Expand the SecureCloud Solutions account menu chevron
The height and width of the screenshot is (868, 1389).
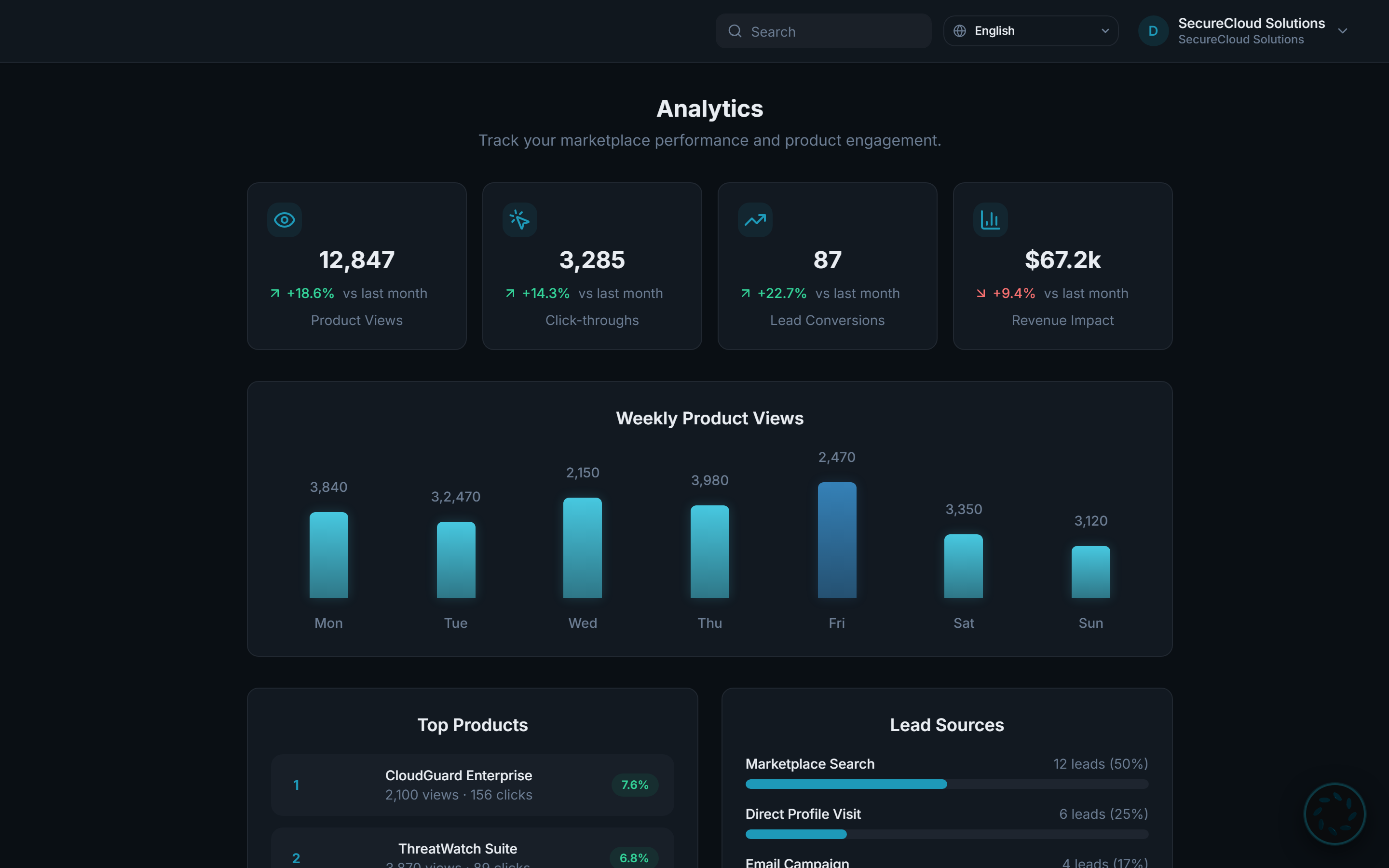click(1342, 31)
